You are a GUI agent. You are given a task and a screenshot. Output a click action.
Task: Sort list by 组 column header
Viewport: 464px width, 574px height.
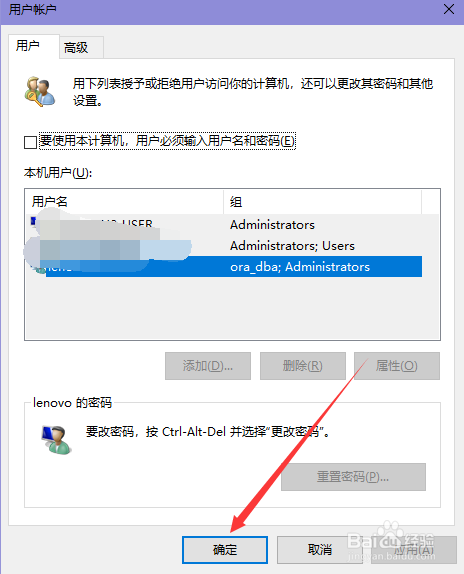[x=322, y=202]
